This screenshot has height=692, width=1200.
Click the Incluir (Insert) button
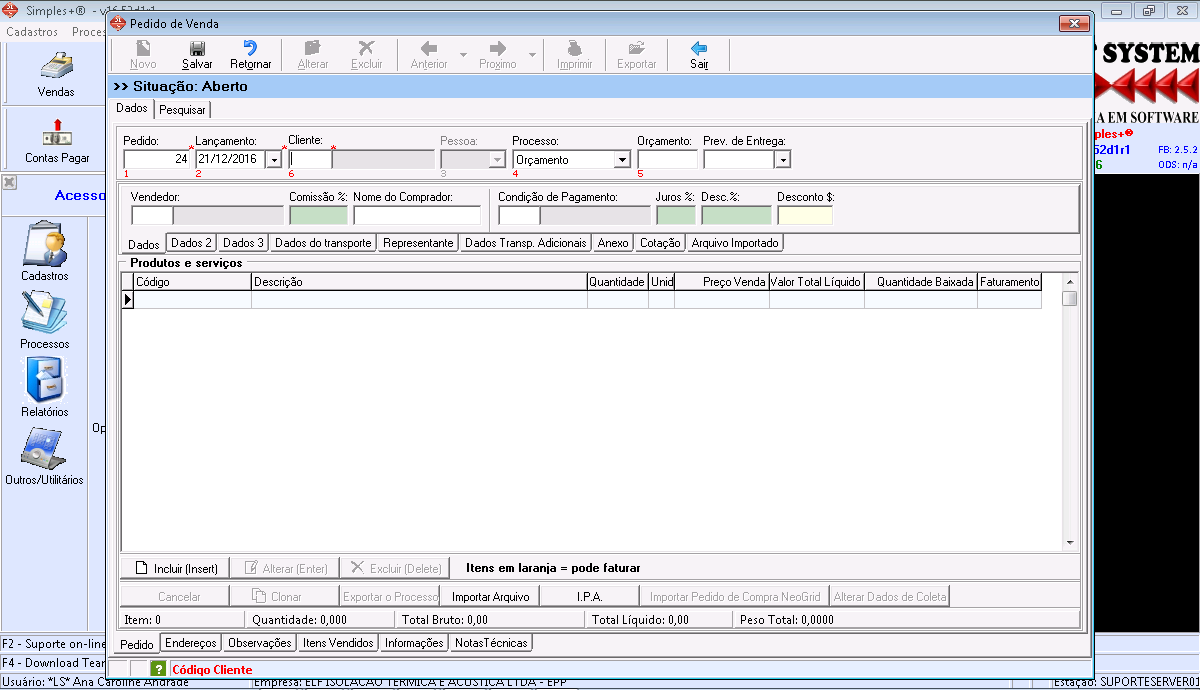coord(175,568)
